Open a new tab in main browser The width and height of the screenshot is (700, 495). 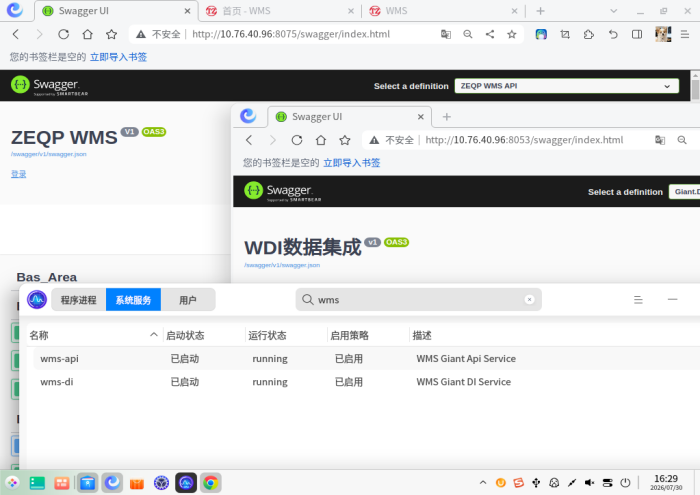(x=541, y=11)
